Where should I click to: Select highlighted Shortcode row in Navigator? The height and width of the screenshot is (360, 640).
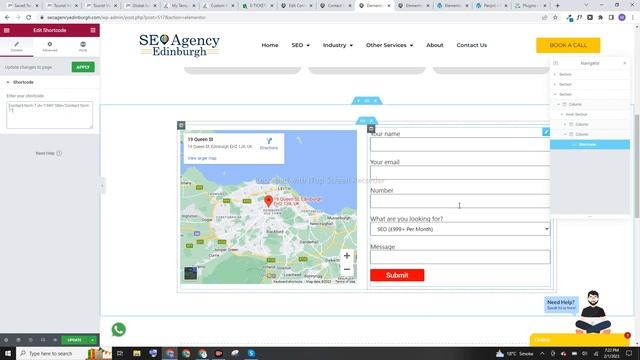(590, 144)
